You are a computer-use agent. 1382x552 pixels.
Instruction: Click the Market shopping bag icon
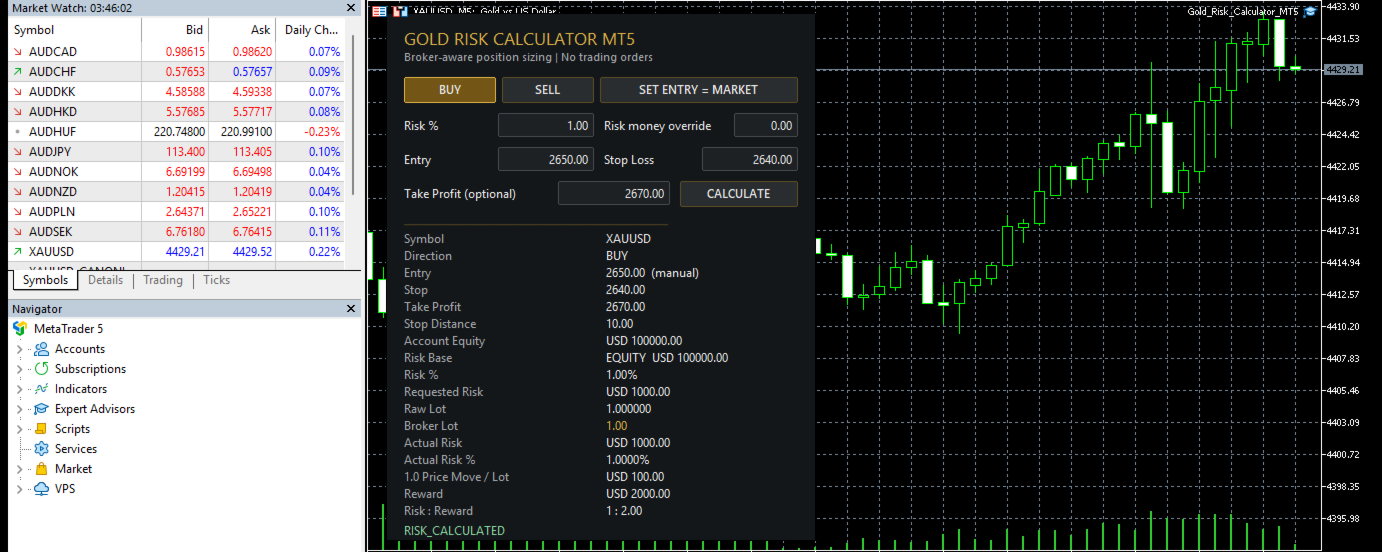pos(41,469)
